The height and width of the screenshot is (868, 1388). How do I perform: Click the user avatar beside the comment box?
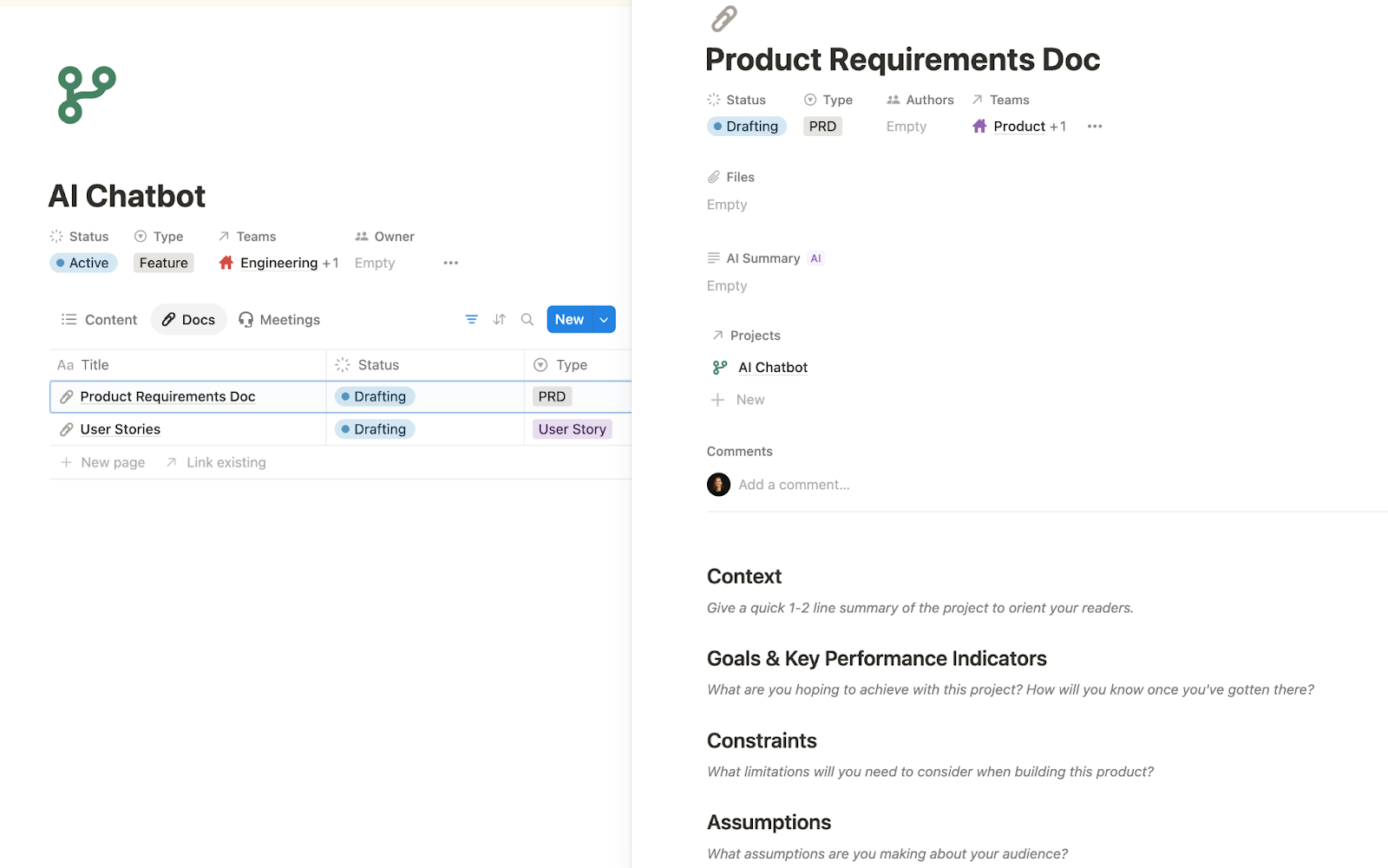click(718, 485)
